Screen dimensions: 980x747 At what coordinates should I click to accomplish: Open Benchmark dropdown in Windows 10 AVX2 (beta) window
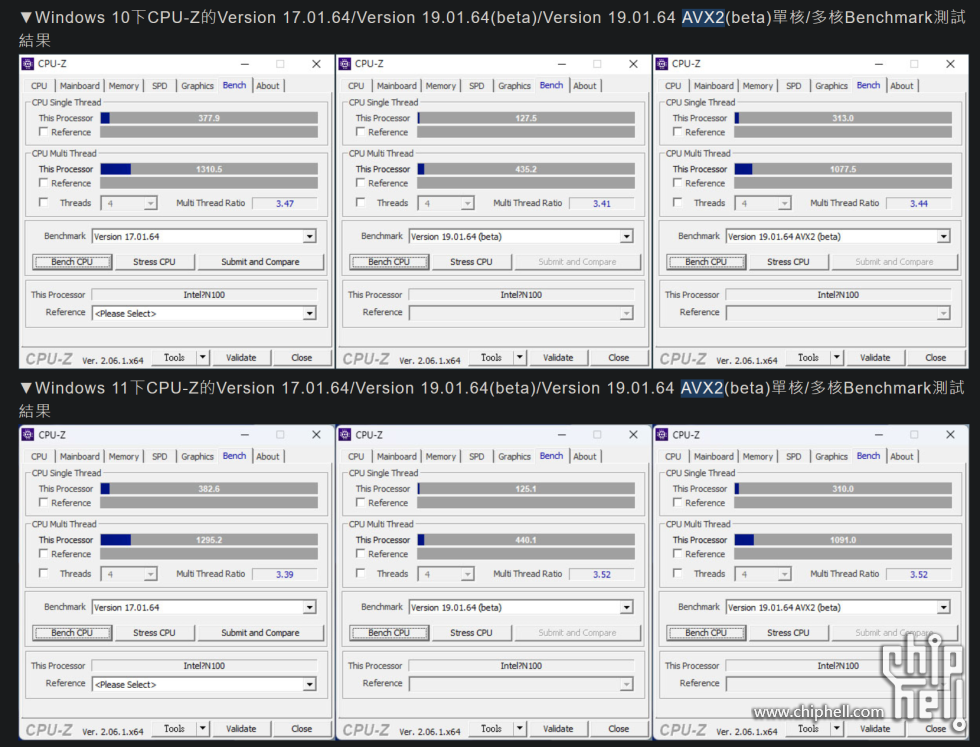coord(943,236)
